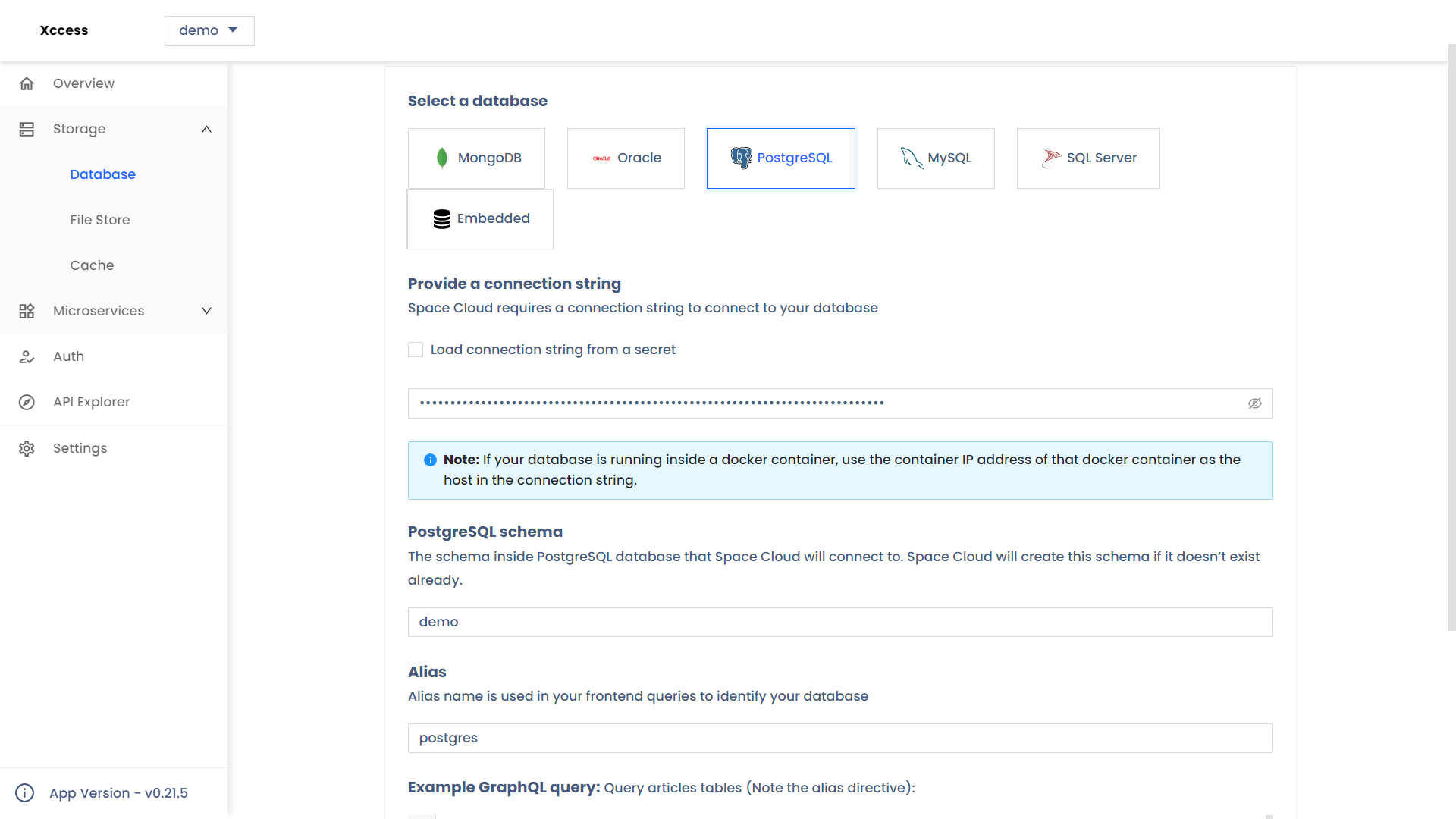Click the Embedded database stack icon
The image size is (1456, 819).
coord(442,219)
